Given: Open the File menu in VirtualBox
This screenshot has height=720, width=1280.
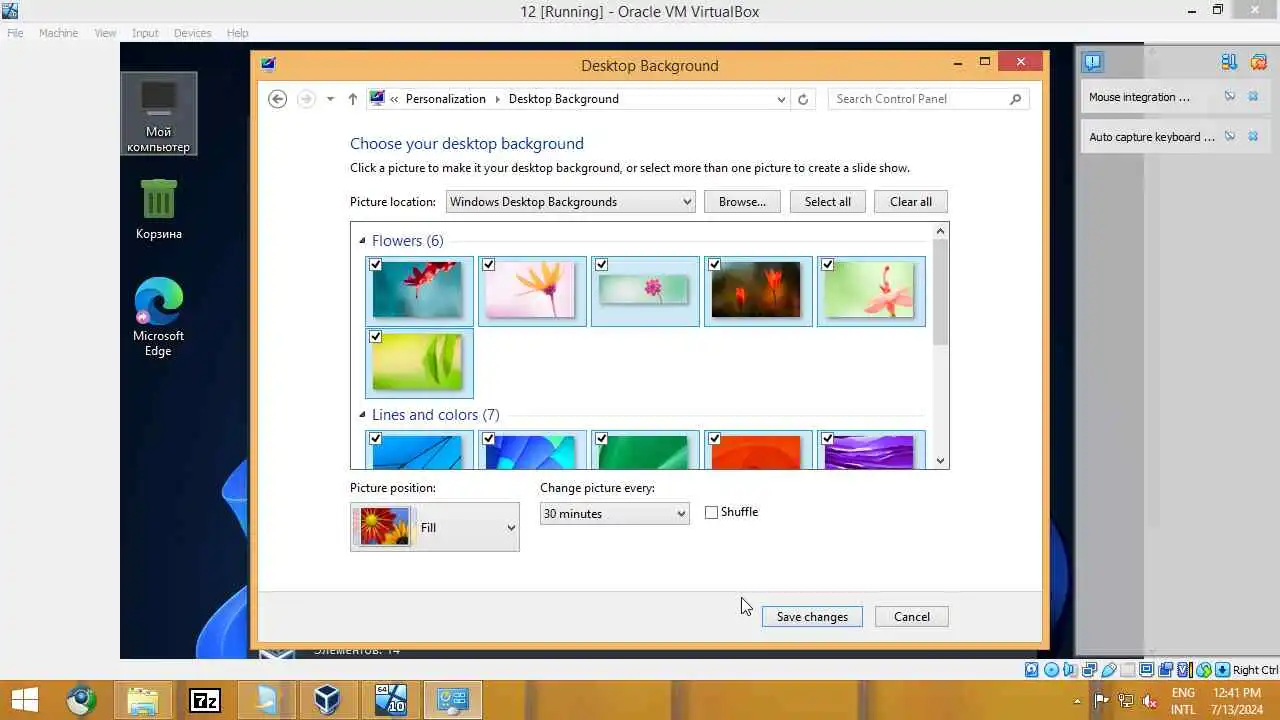Looking at the screenshot, I should 15,33.
